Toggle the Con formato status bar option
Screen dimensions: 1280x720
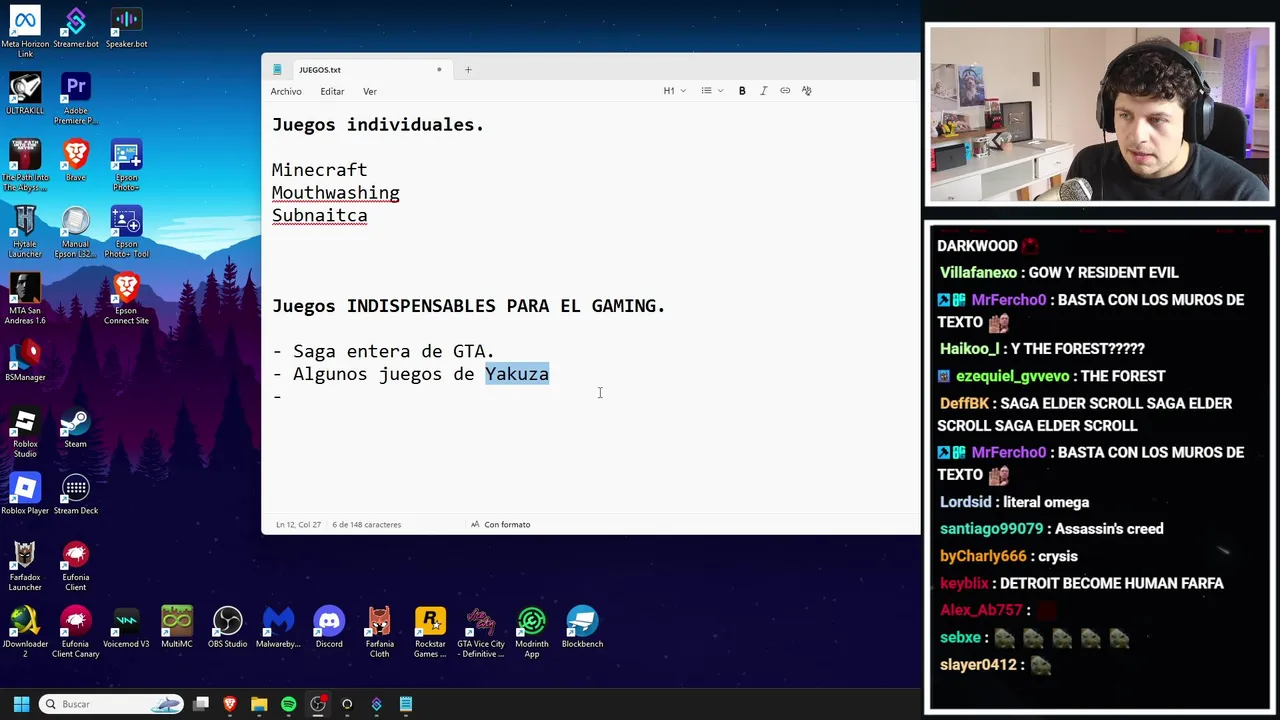pos(500,524)
